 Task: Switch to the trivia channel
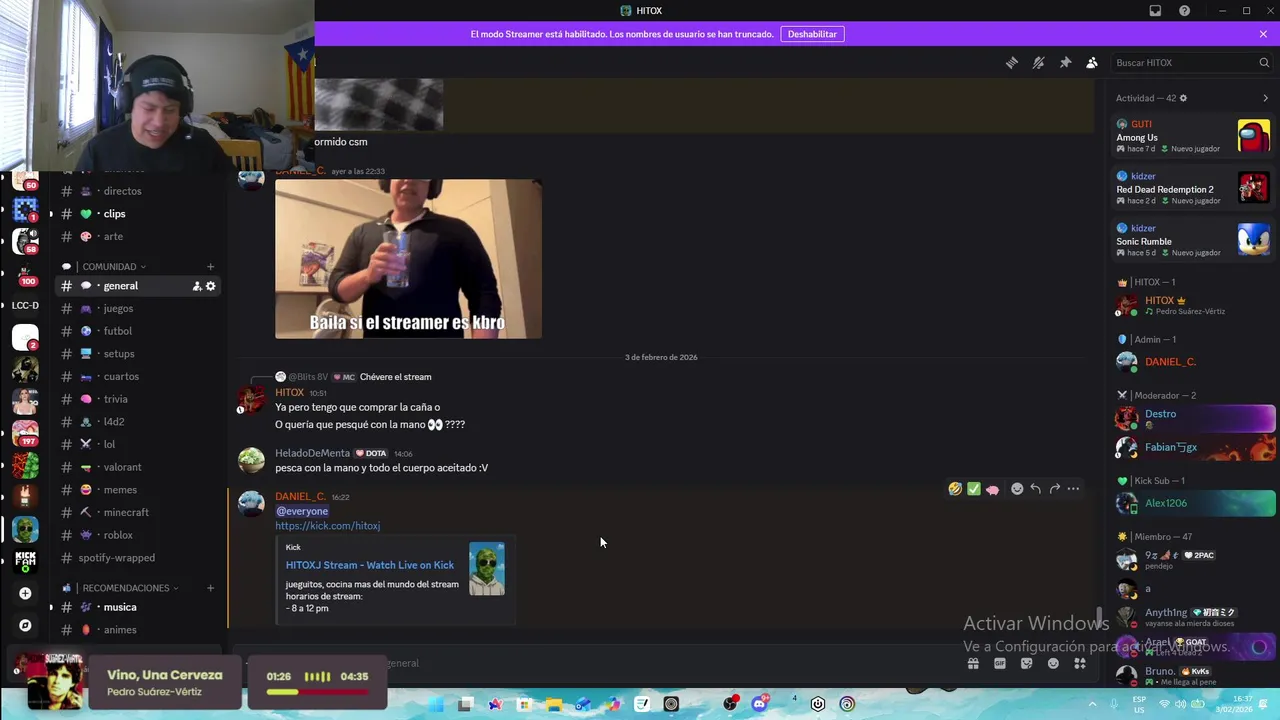[x=138, y=399]
